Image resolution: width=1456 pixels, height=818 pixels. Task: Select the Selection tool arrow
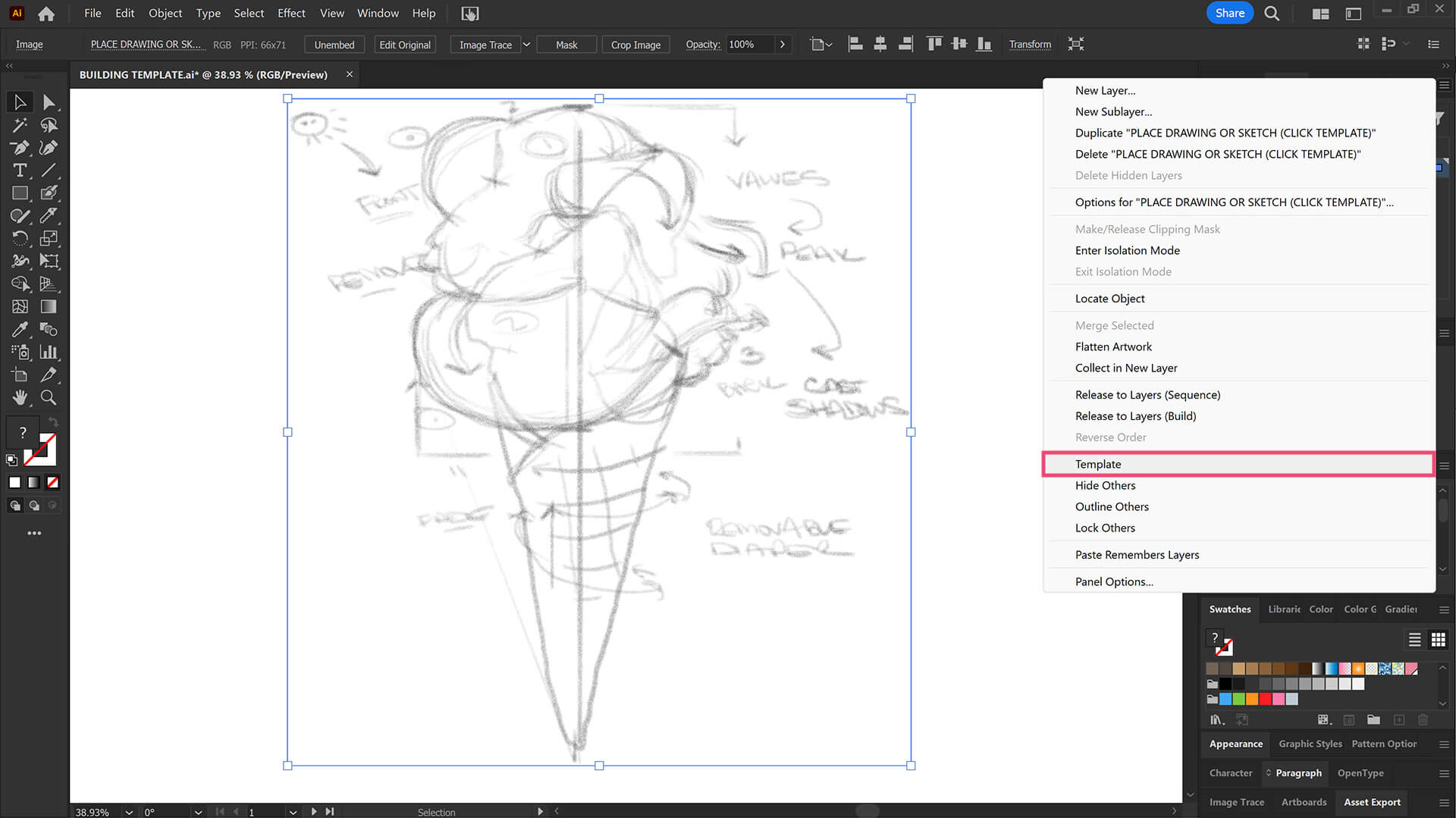[20, 102]
